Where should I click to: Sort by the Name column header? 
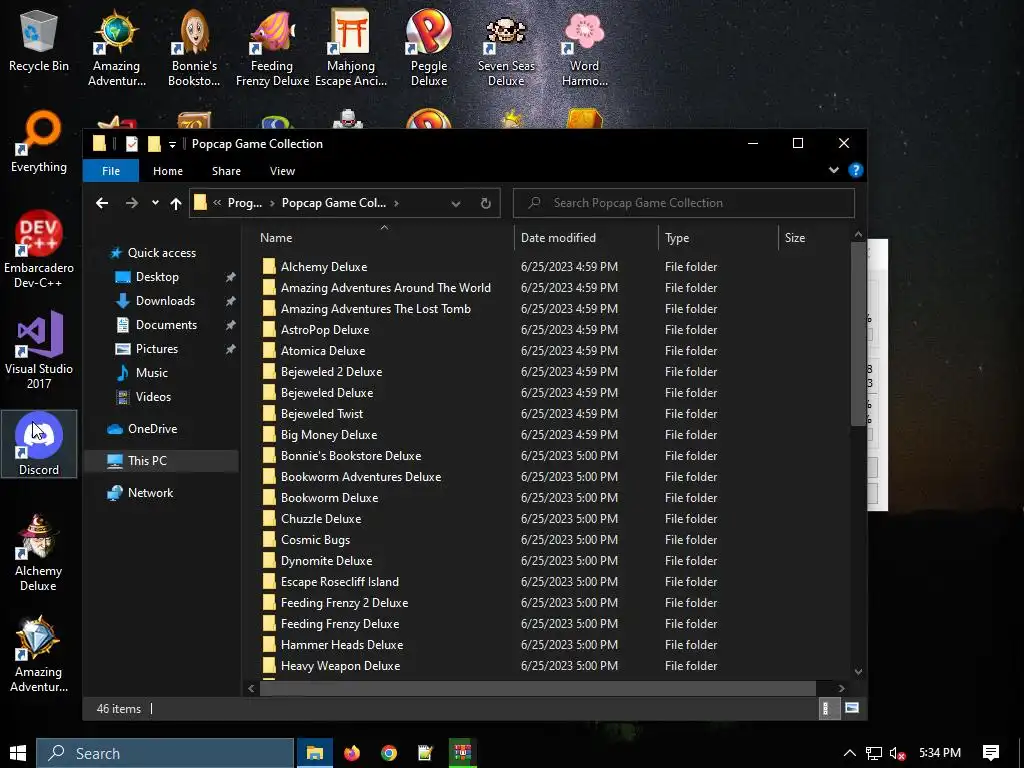point(384,238)
